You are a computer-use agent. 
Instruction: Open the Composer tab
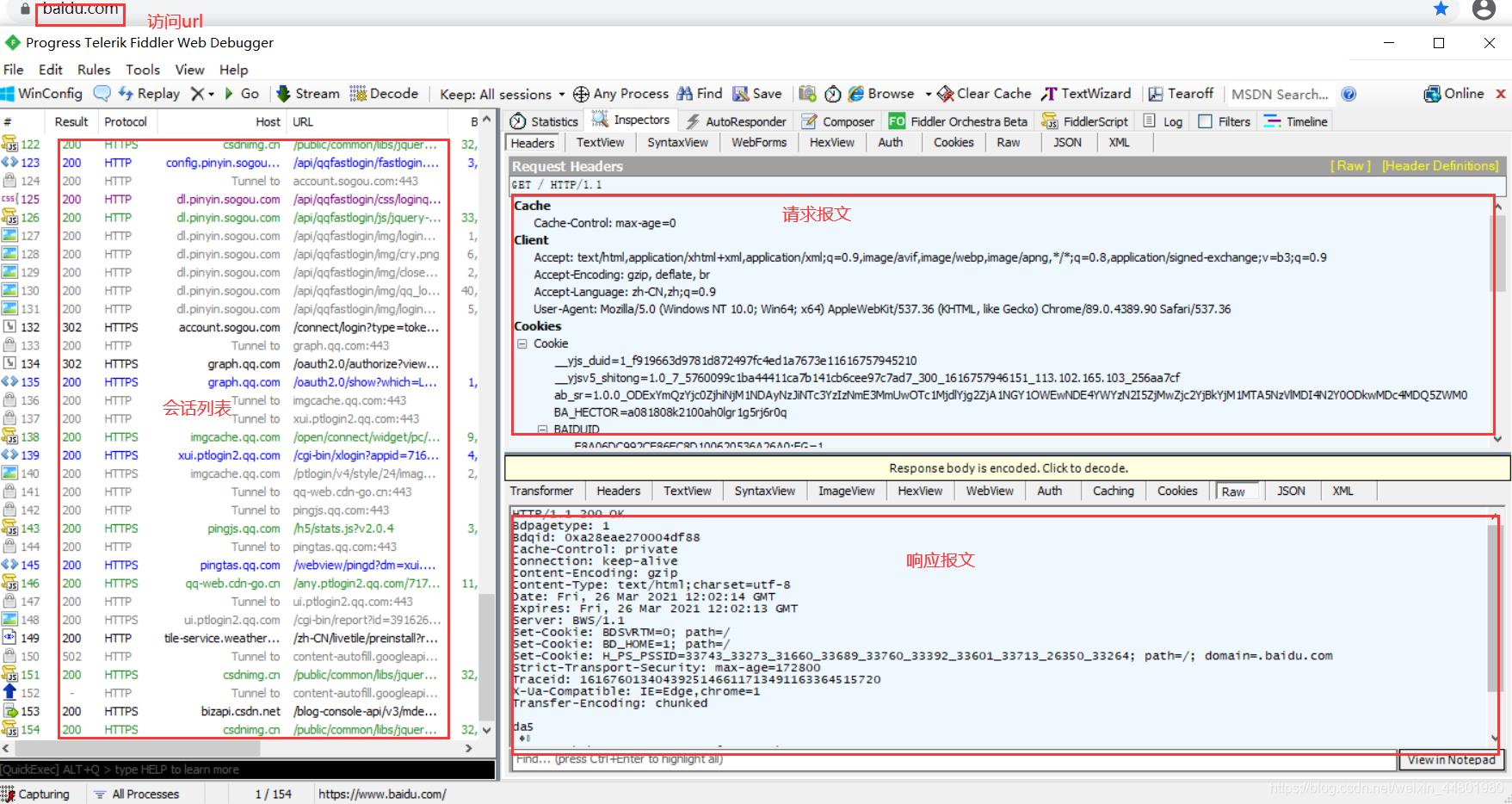[x=838, y=121]
